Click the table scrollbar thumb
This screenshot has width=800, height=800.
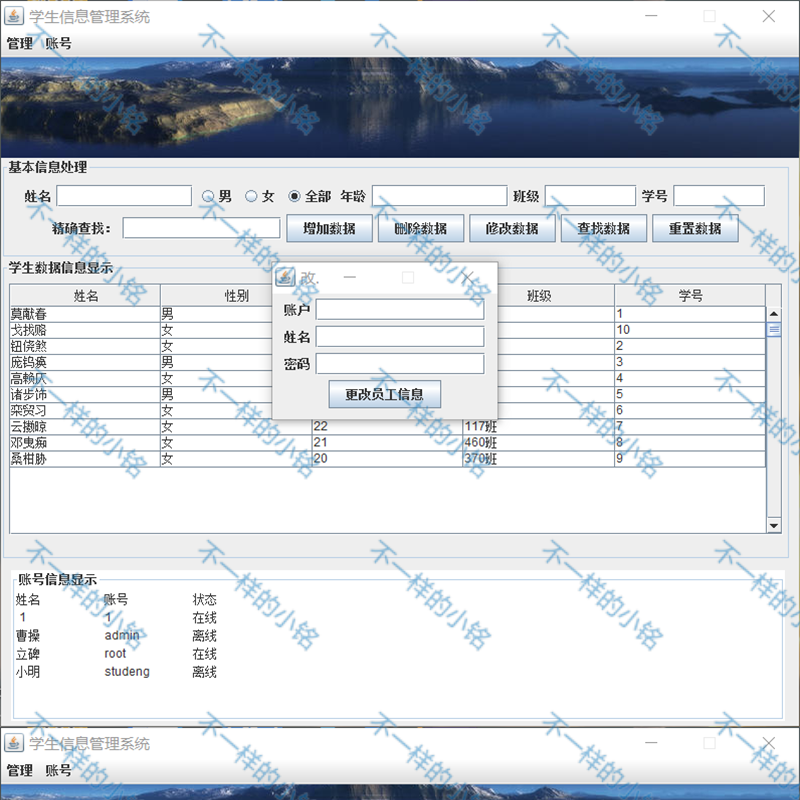(773, 330)
